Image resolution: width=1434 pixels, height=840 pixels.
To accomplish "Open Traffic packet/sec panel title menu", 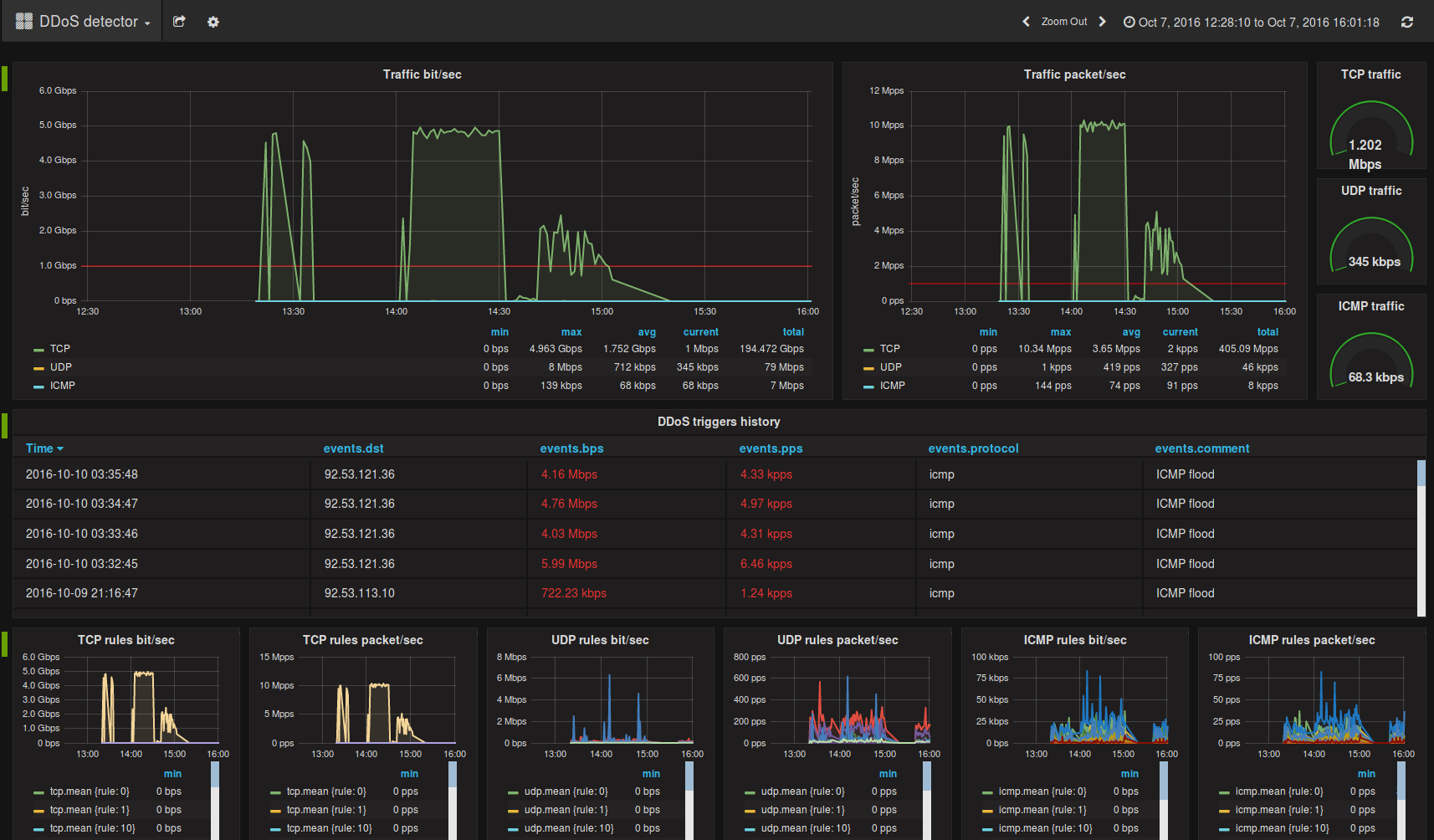I will pos(1074,74).
